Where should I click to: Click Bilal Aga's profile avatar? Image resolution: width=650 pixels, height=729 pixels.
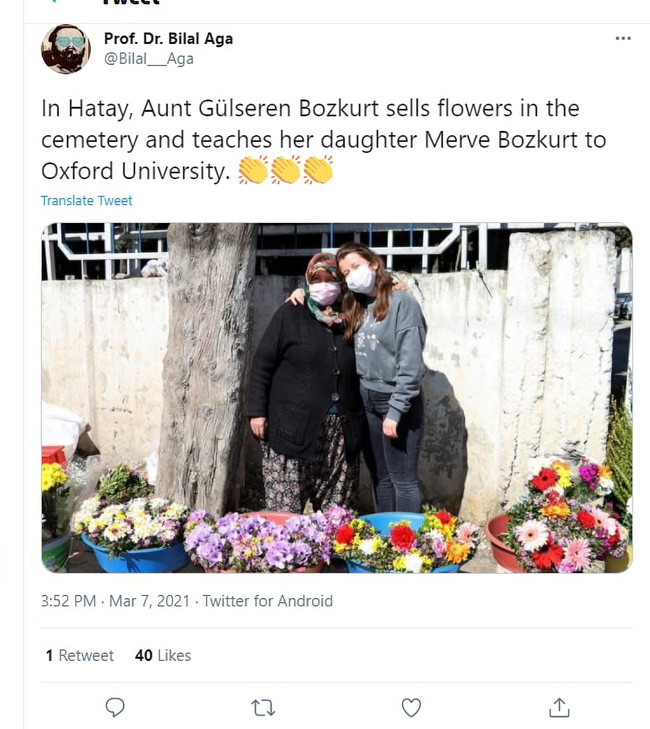click(66, 49)
